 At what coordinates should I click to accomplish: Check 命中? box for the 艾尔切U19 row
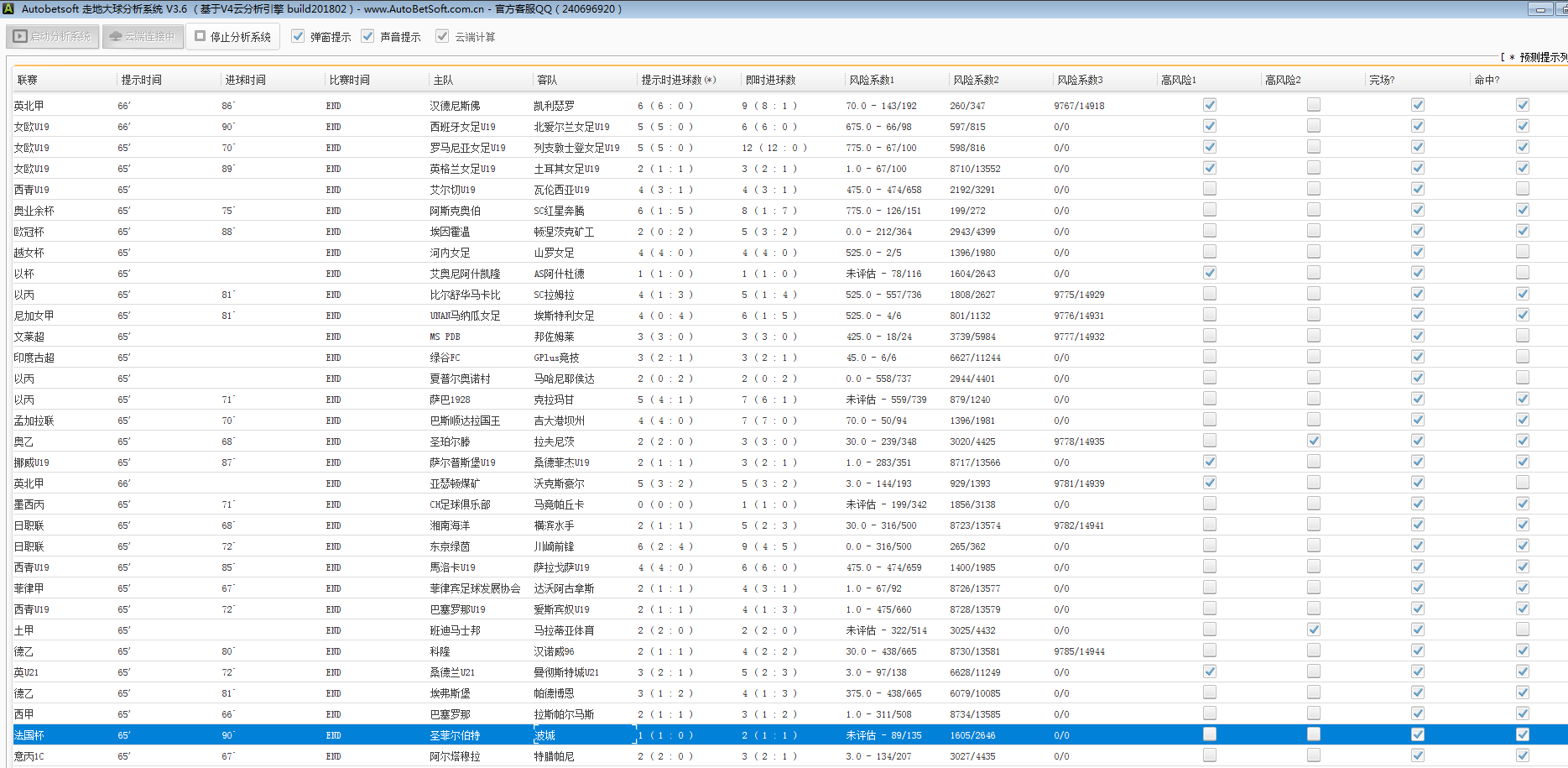tap(1522, 189)
